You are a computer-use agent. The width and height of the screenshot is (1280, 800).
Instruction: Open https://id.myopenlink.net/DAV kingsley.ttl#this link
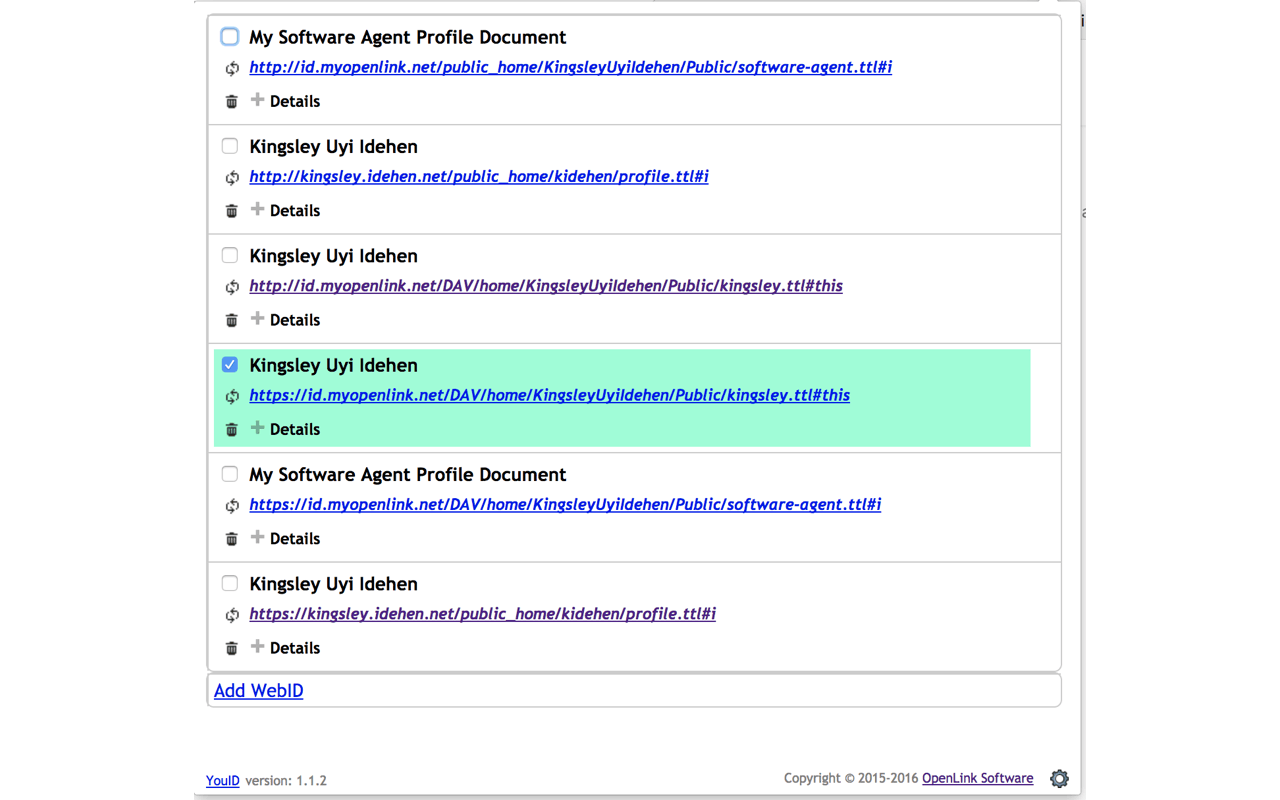click(x=550, y=395)
